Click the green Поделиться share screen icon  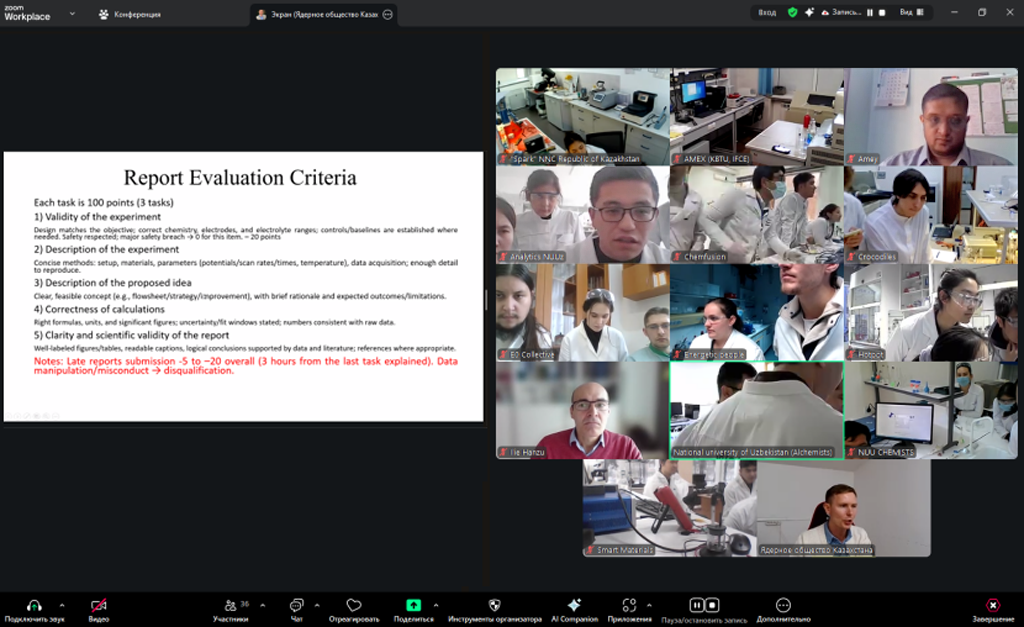(x=413, y=606)
